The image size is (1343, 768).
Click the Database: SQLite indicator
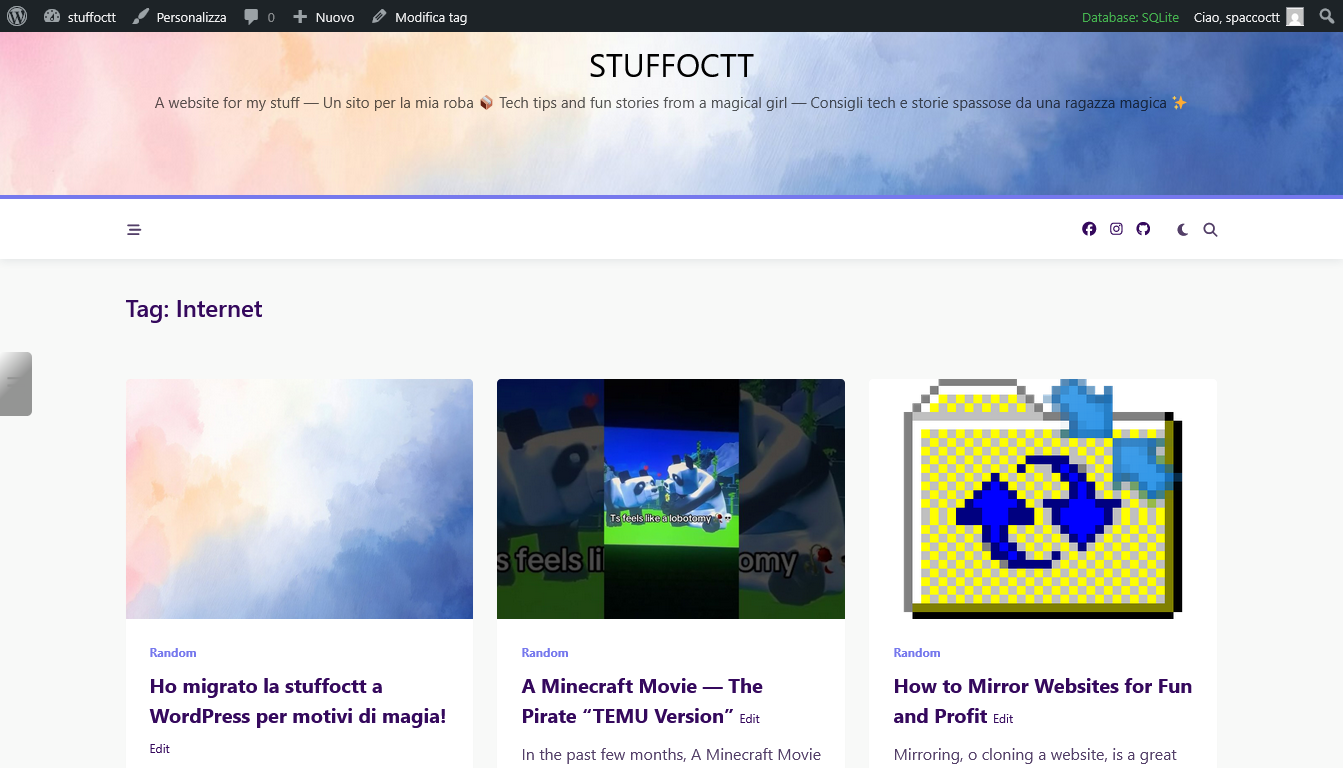(1130, 17)
